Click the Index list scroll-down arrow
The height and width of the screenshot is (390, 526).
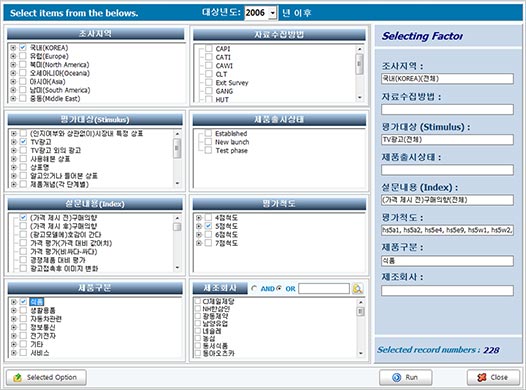coord(177,268)
